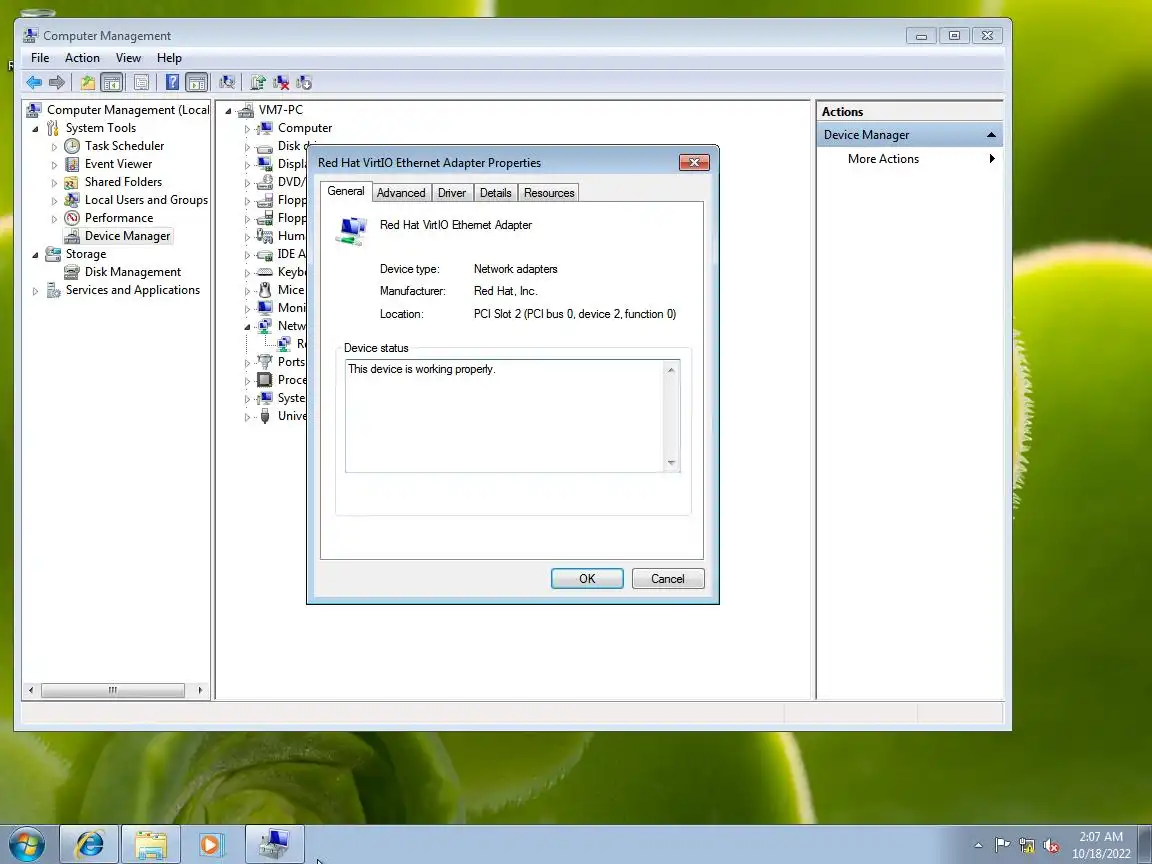Switch to the Resources tab
The image size is (1152, 864).
point(549,192)
